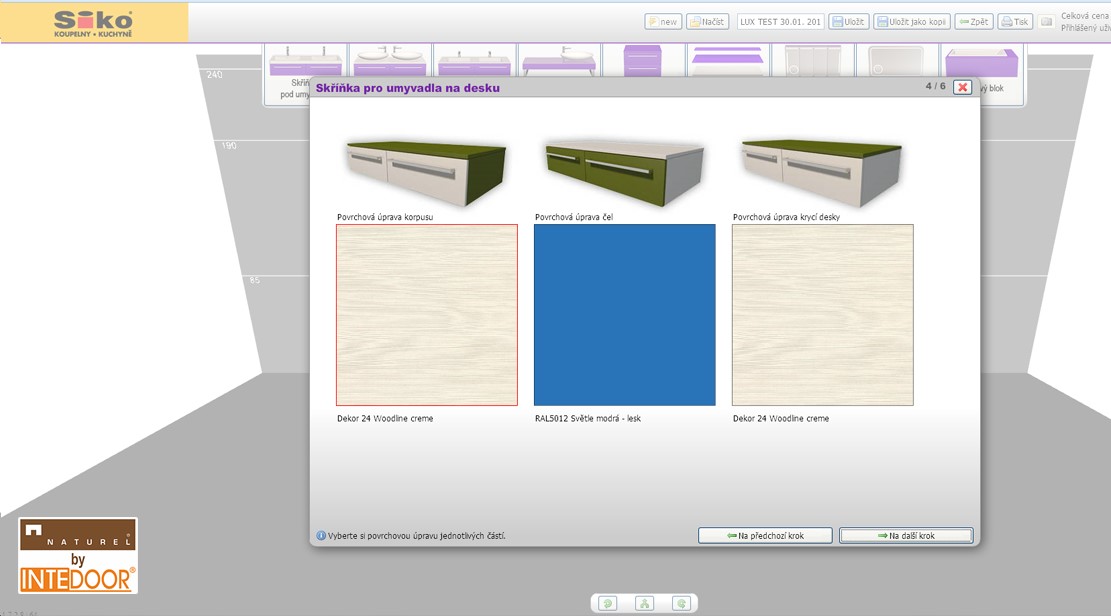Rotate the scene view left
The width and height of the screenshot is (1111, 616).
(607, 603)
